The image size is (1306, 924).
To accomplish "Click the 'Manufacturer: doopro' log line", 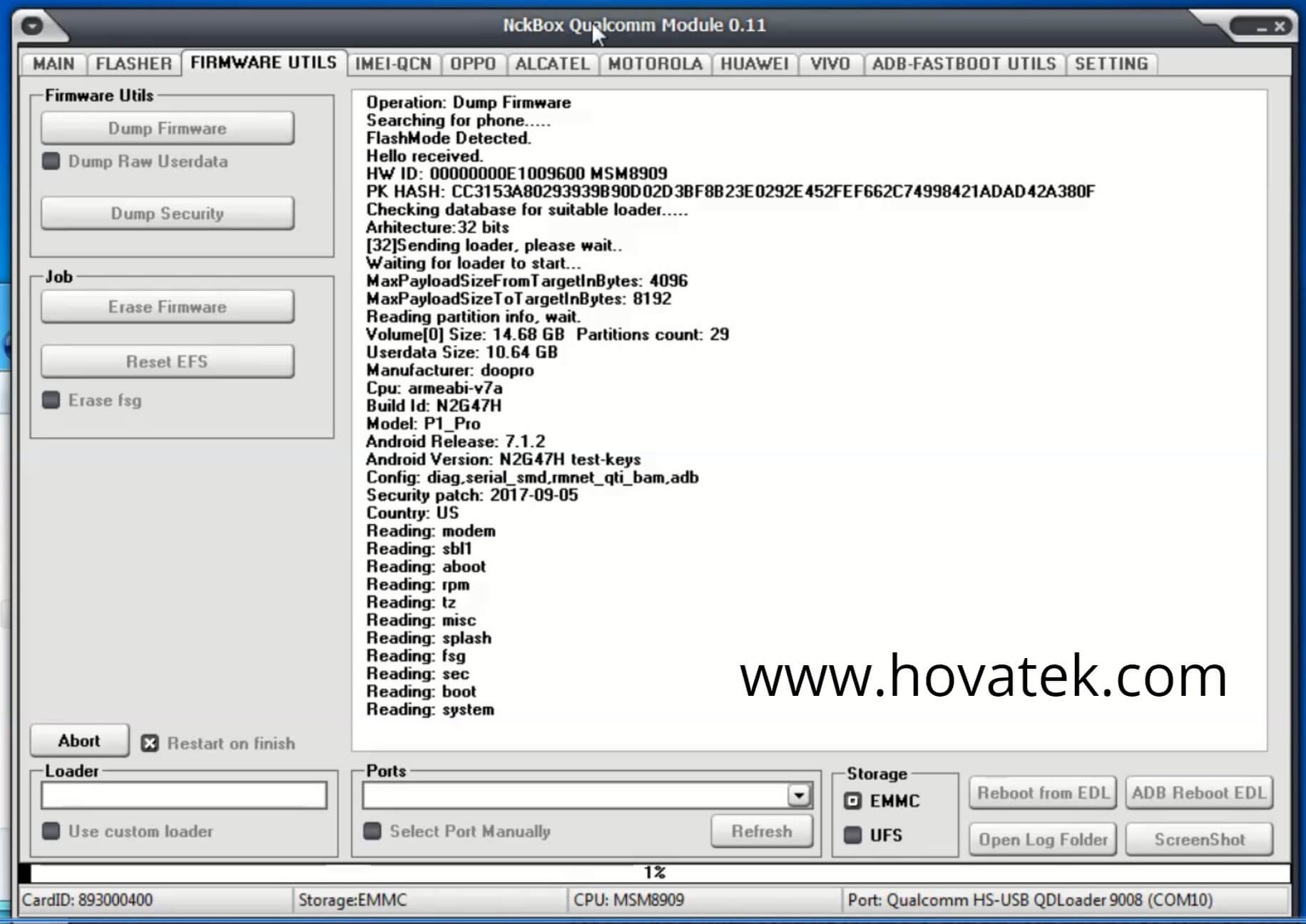I will point(449,370).
